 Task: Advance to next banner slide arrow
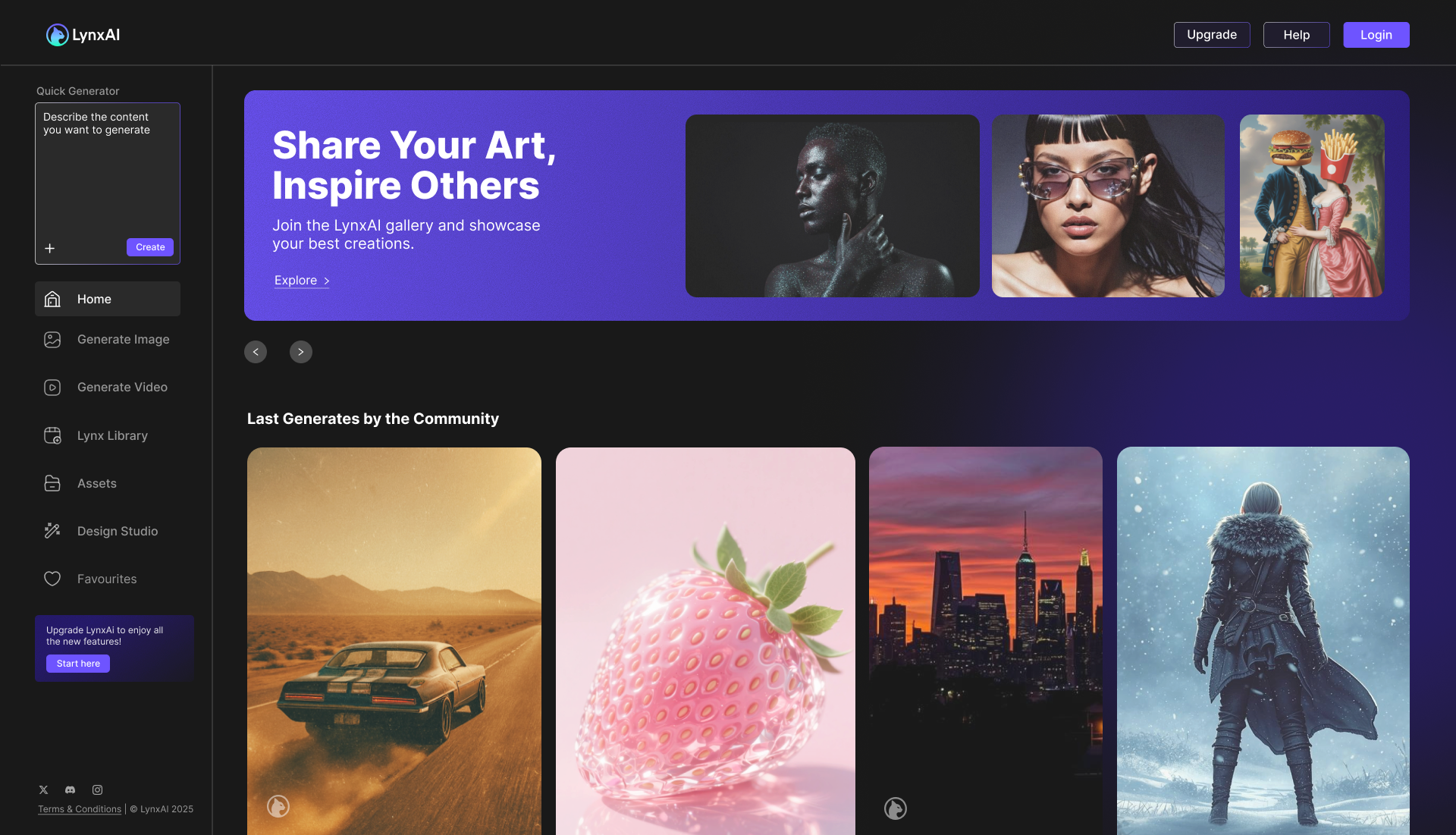point(301,352)
